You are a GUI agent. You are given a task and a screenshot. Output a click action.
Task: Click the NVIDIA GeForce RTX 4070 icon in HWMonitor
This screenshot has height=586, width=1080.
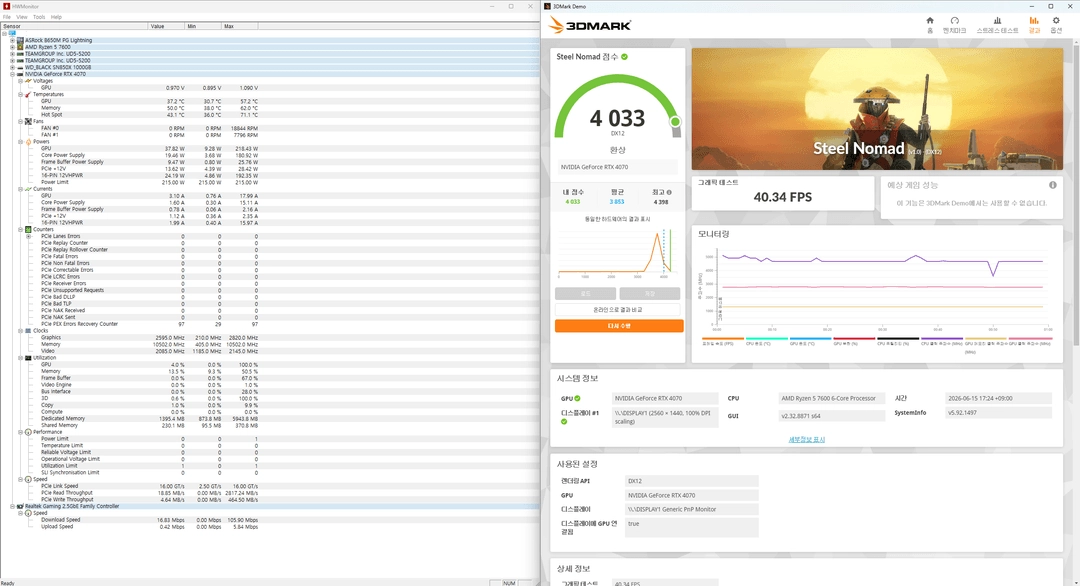[20, 74]
